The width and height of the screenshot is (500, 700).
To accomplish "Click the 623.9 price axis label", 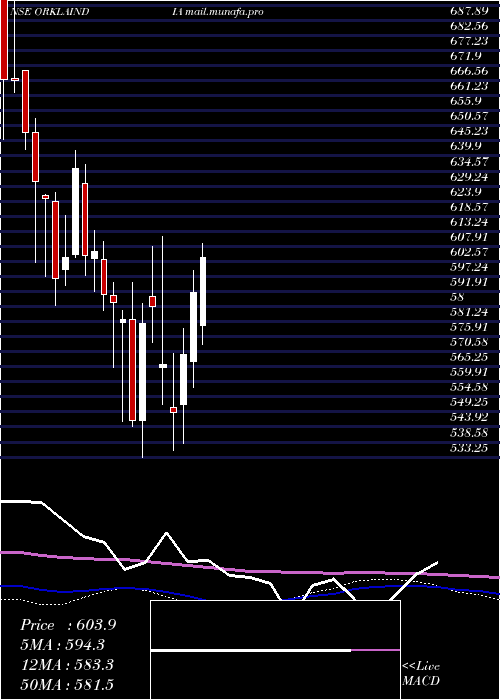I will 466,192.
